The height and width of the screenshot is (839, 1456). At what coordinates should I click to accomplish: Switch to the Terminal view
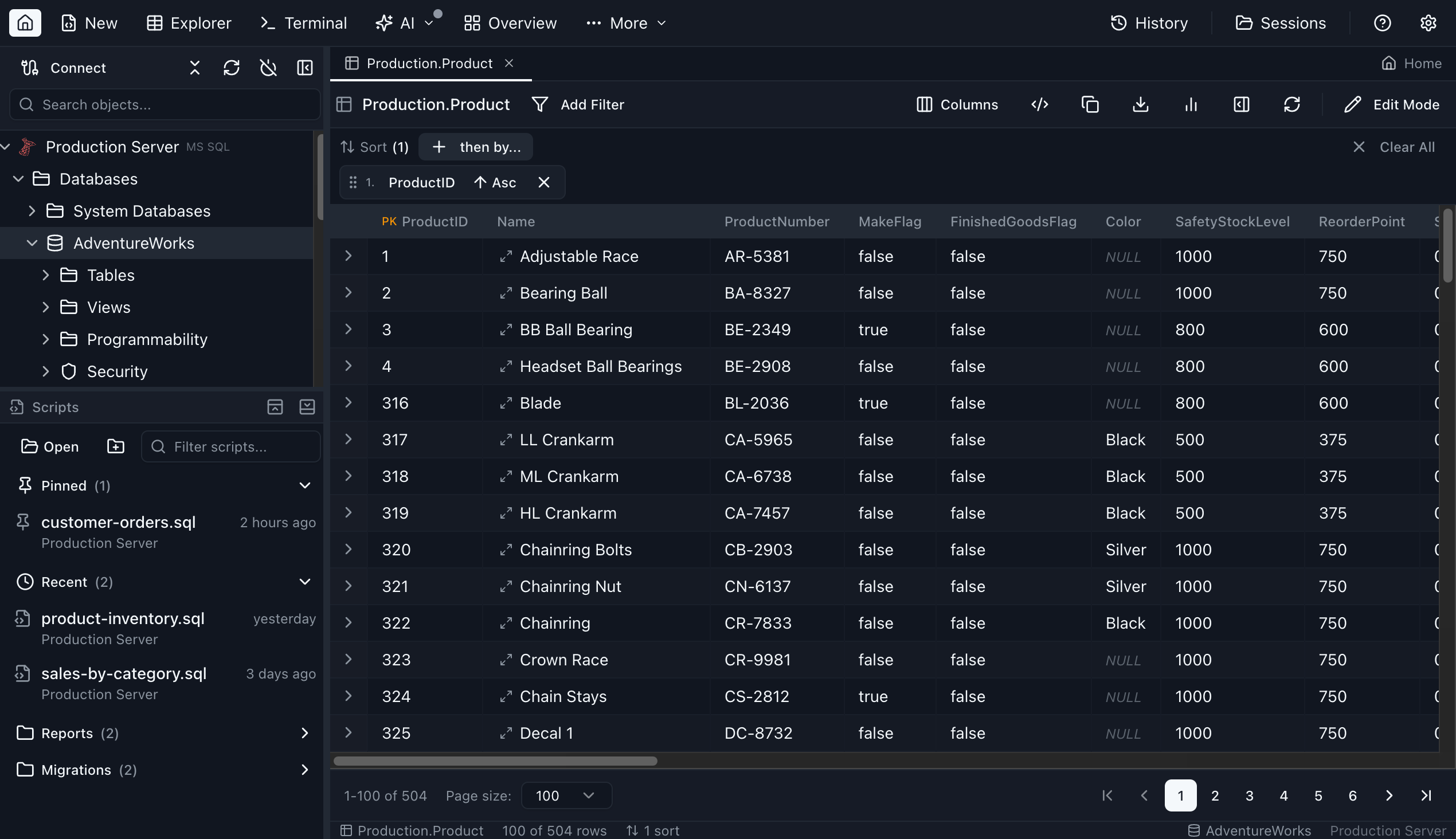(x=303, y=23)
